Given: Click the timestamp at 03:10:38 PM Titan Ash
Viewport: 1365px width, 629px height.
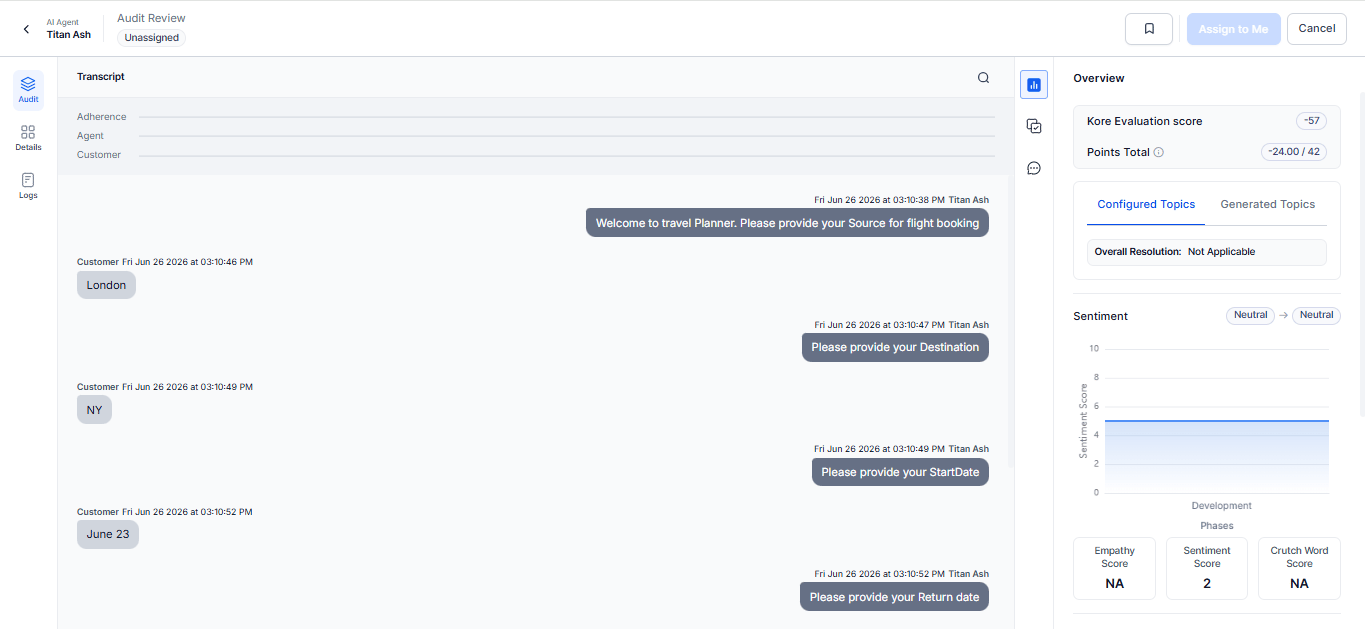Looking at the screenshot, I should tap(901, 200).
